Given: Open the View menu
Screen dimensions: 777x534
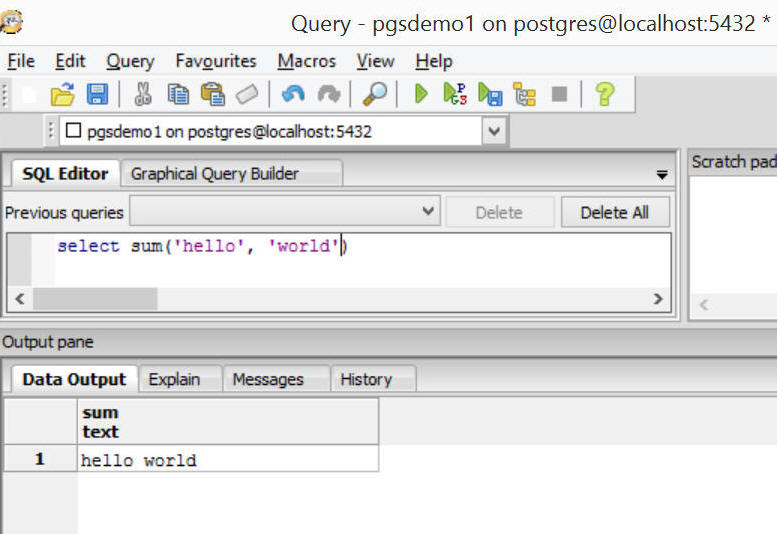Looking at the screenshot, I should pos(375,61).
